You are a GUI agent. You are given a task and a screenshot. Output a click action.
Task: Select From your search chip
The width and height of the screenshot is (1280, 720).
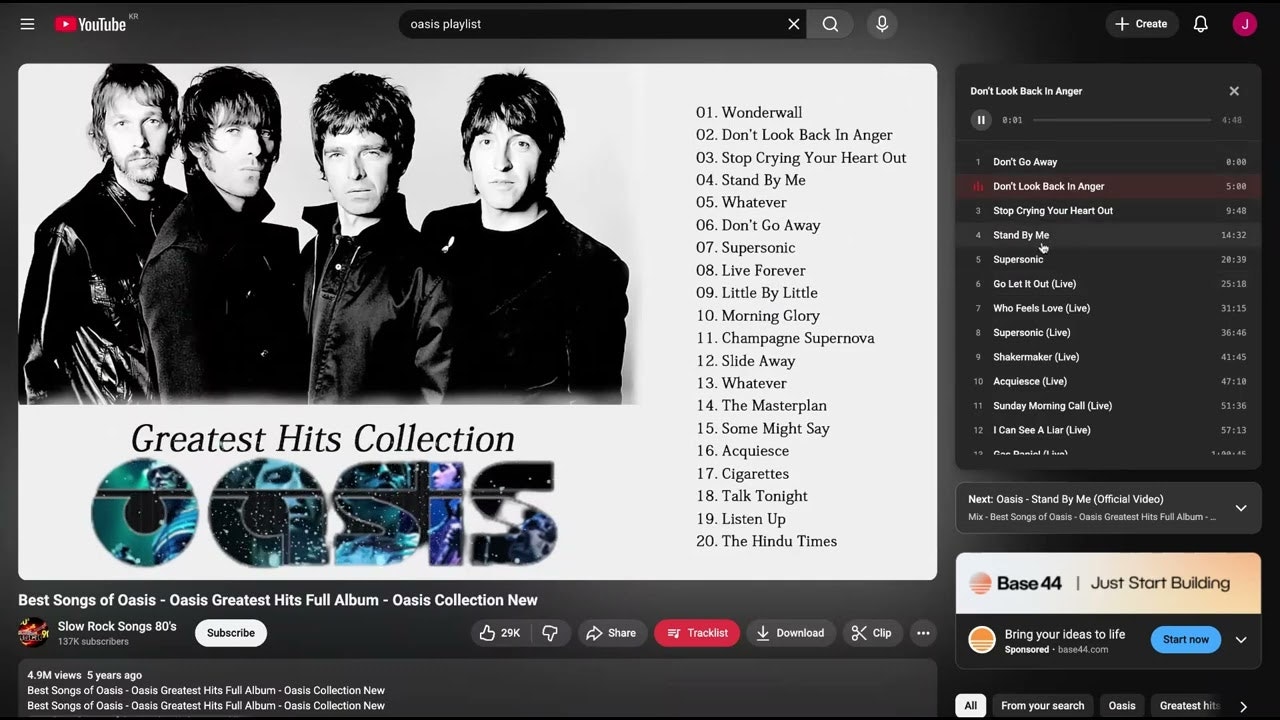tap(1042, 706)
